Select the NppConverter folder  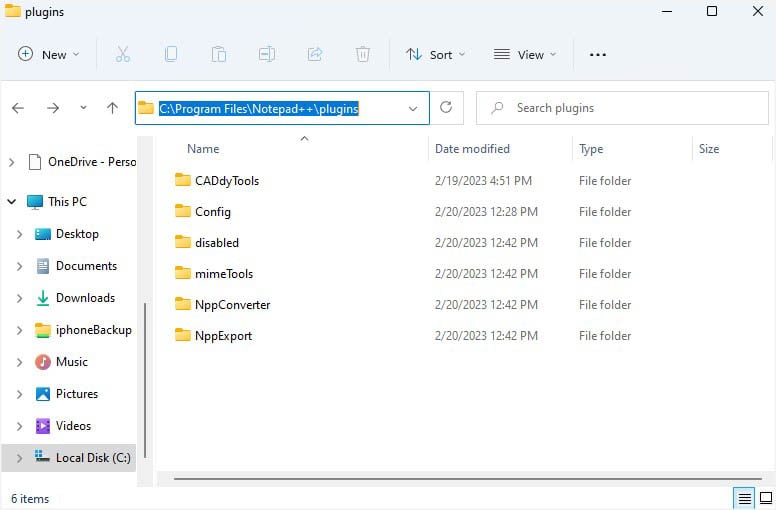pyautogui.click(x=233, y=305)
